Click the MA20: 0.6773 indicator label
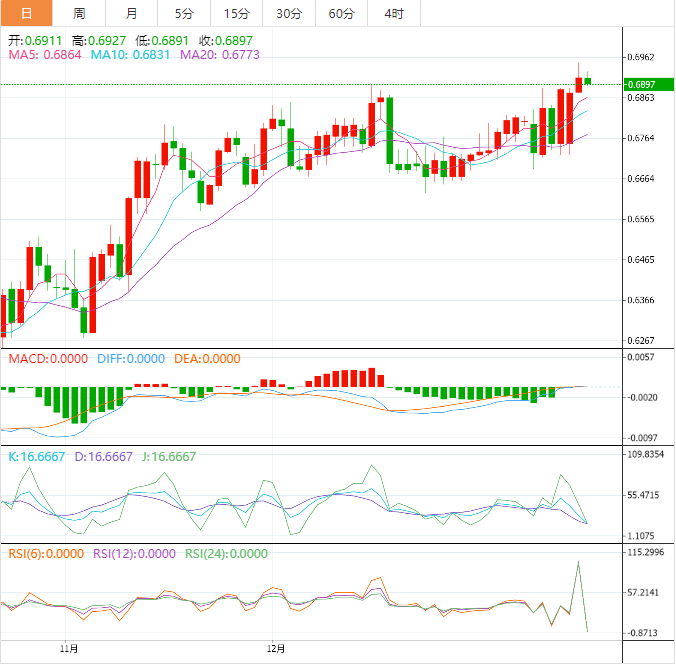The image size is (676, 669). (x=219, y=55)
